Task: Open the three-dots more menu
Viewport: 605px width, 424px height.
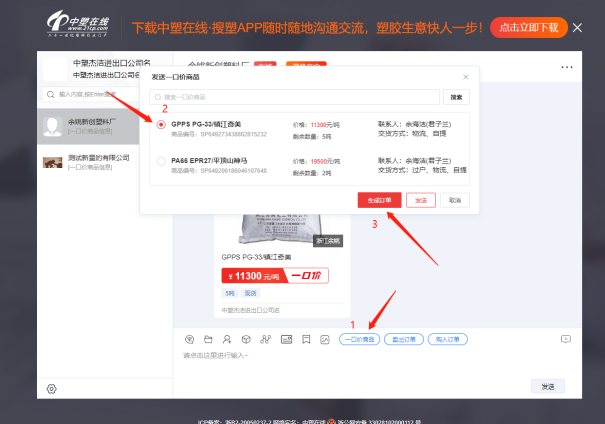Action: click(567, 67)
